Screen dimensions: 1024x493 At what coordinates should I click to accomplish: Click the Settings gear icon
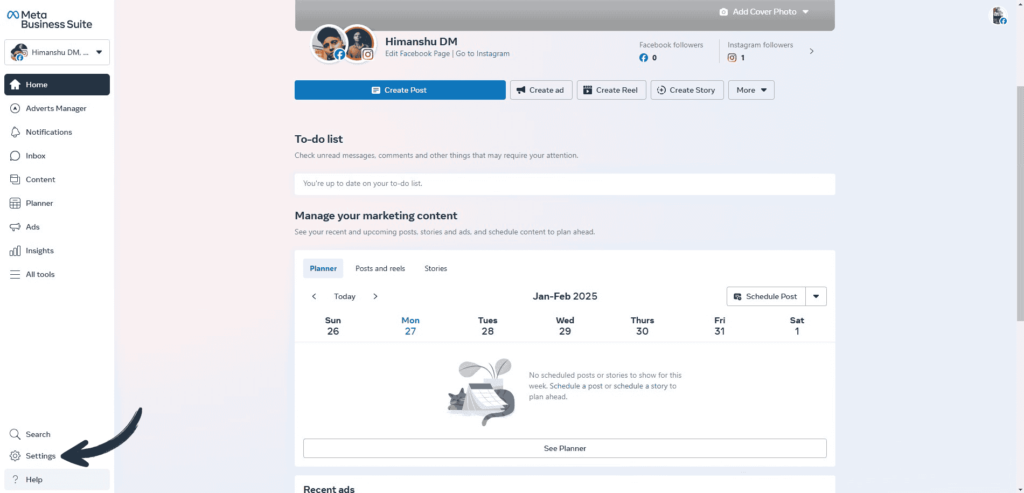point(14,456)
